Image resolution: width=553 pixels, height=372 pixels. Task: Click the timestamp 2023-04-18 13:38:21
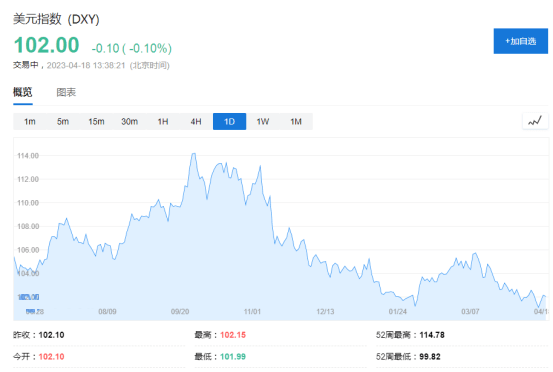(x=86, y=66)
